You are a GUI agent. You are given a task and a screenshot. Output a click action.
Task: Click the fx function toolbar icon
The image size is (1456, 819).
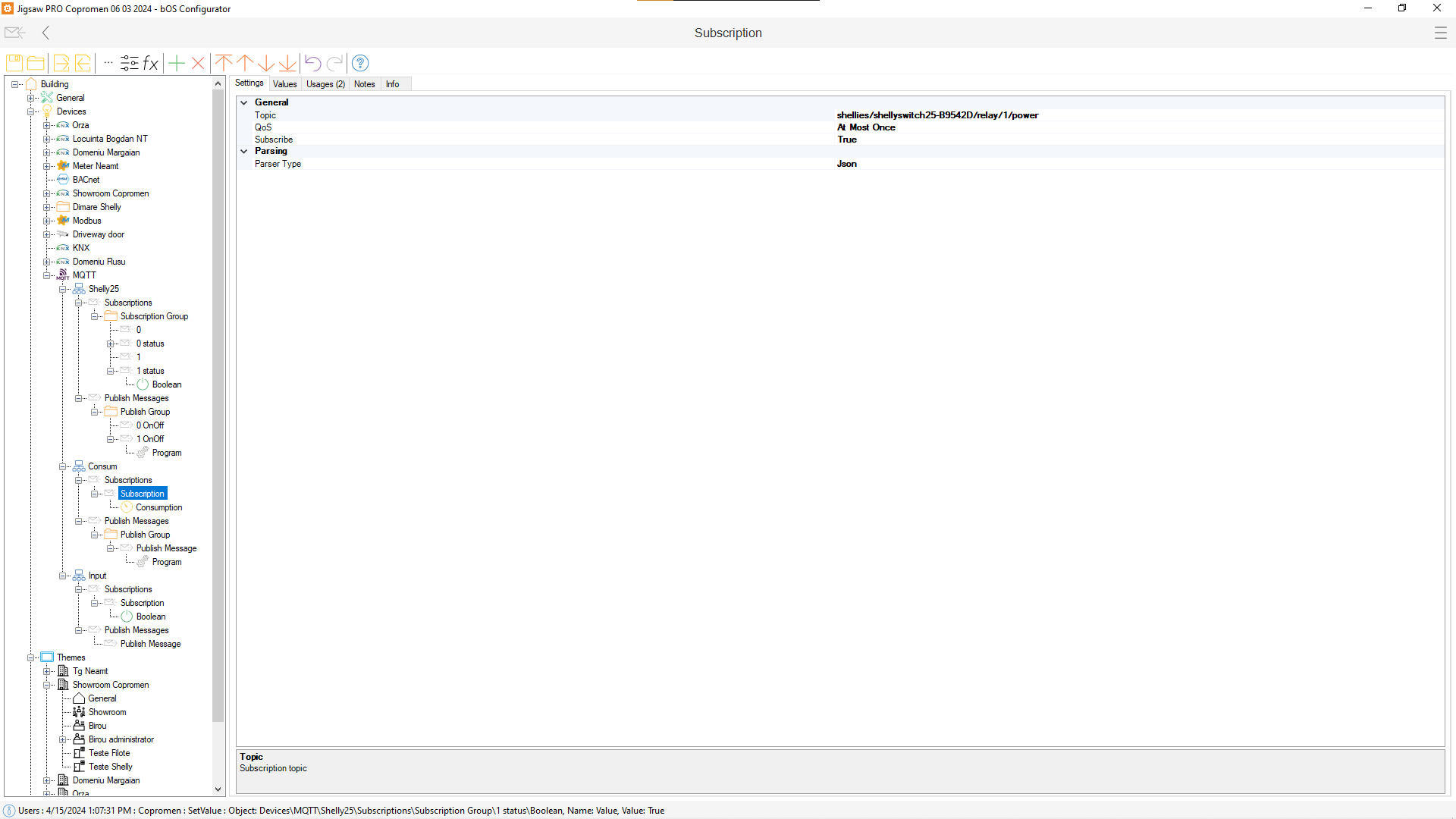click(151, 63)
